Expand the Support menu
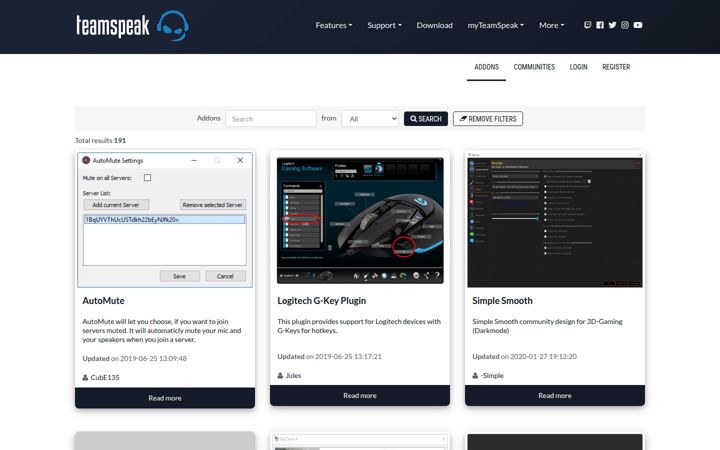The height and width of the screenshot is (450, 720). [x=384, y=25]
